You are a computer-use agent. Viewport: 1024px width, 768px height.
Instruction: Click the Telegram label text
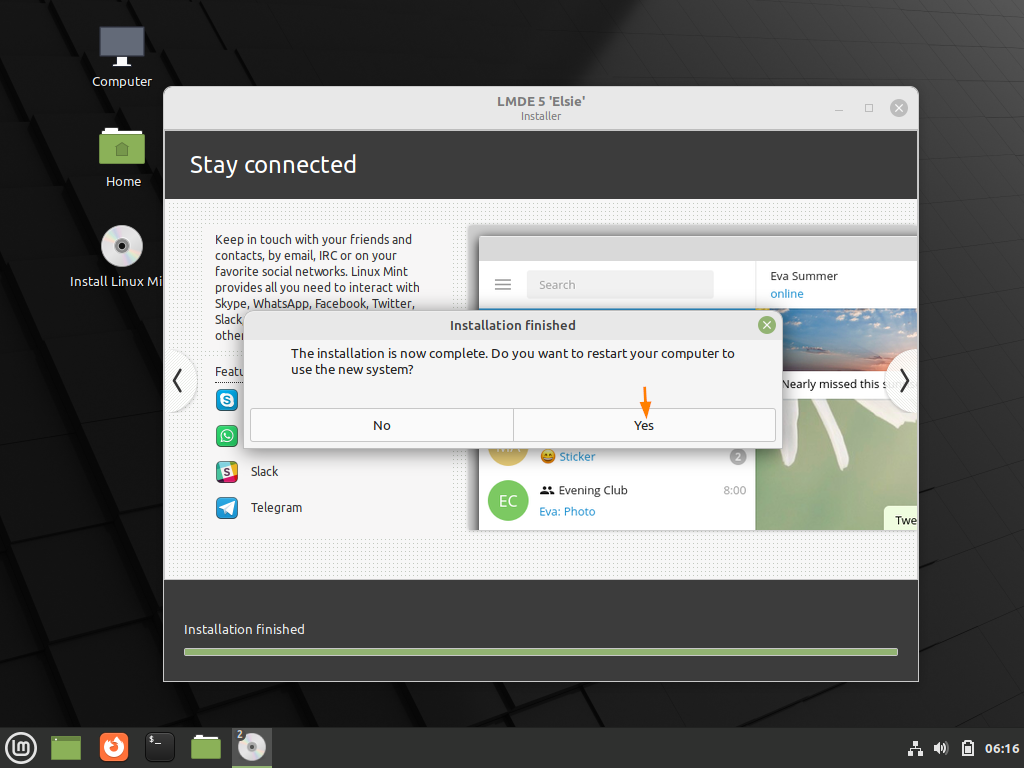[276, 507]
